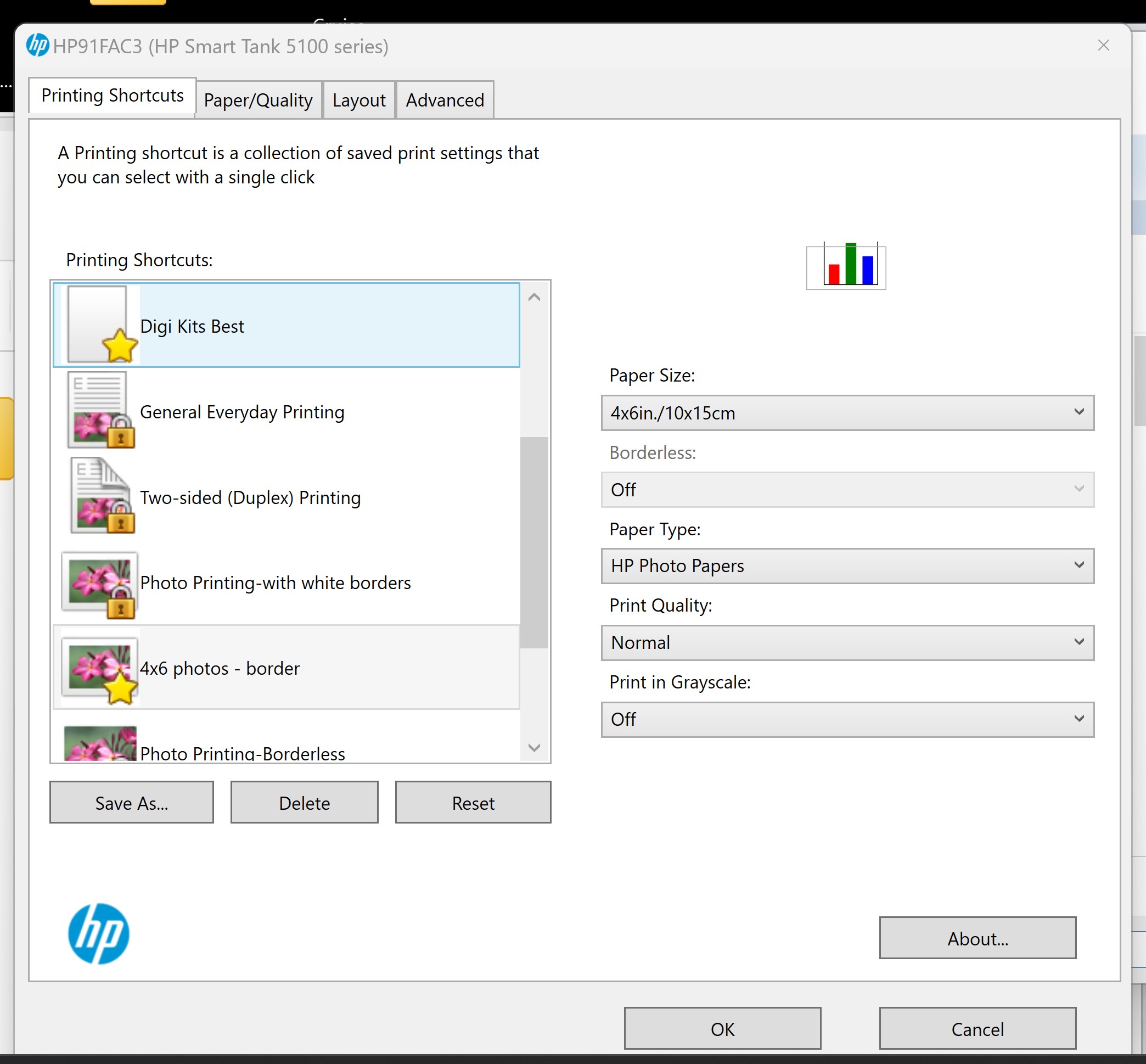Click the General Everyday Printing document icon

click(x=102, y=410)
